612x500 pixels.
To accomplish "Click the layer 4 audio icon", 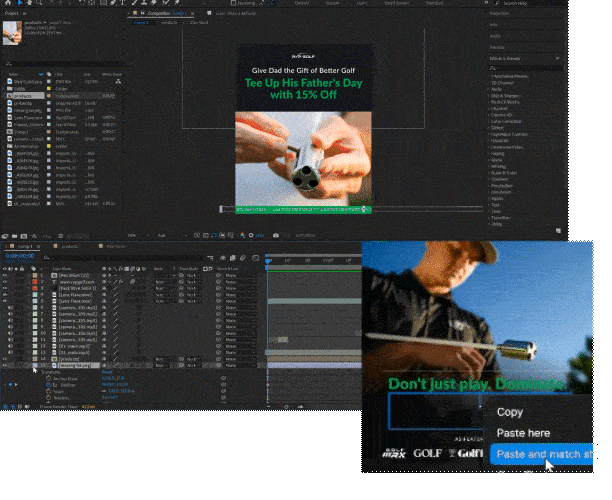I will [12, 295].
